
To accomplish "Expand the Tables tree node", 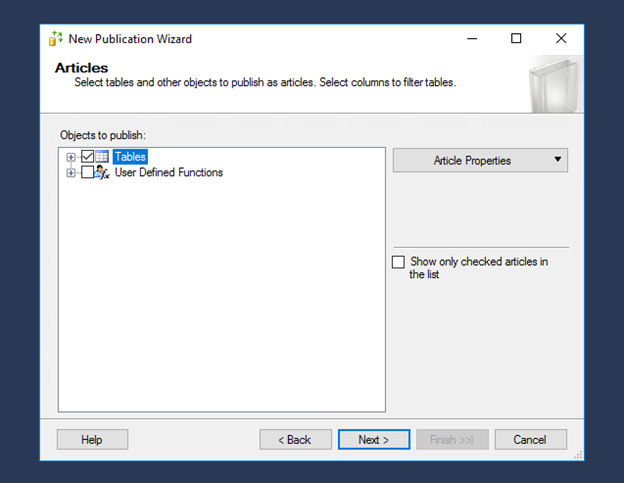I will [x=71, y=157].
